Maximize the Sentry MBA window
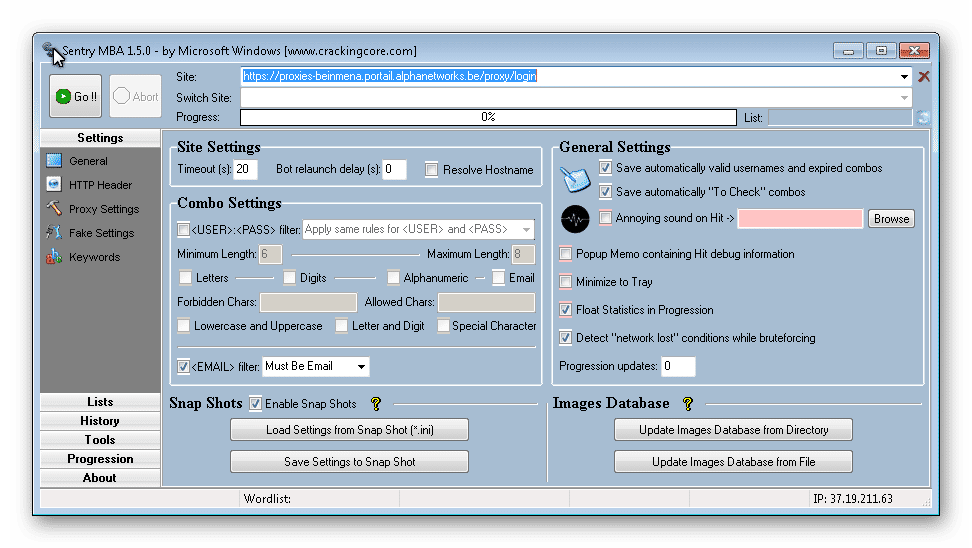972x548 pixels. click(x=881, y=51)
